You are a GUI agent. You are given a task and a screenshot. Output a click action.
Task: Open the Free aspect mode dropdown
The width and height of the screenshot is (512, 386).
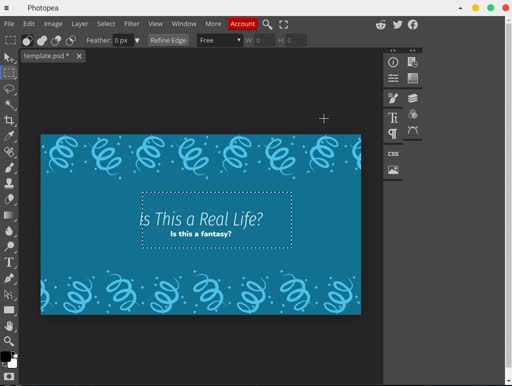pyautogui.click(x=220, y=41)
